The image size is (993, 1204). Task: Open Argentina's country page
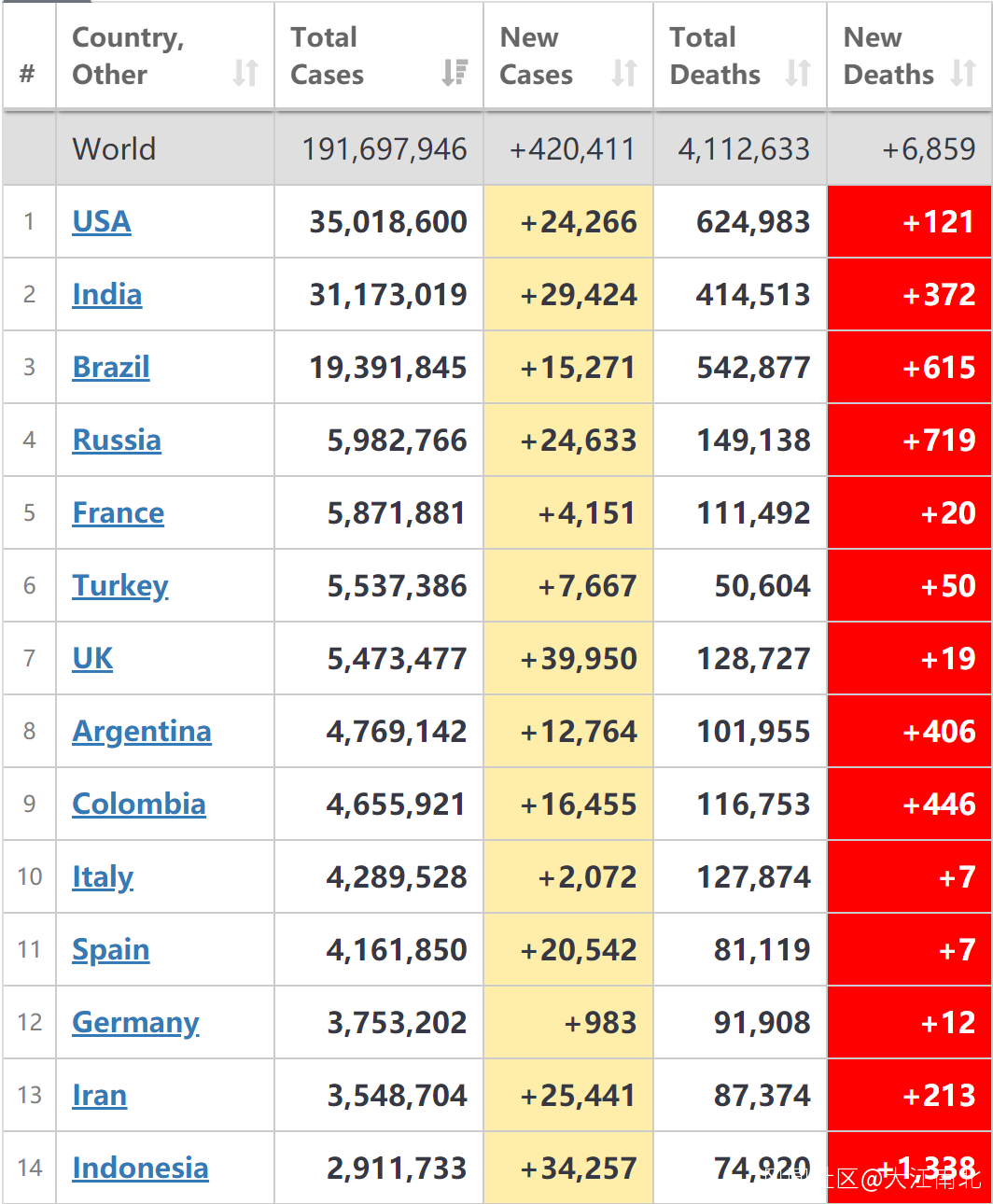point(142,732)
